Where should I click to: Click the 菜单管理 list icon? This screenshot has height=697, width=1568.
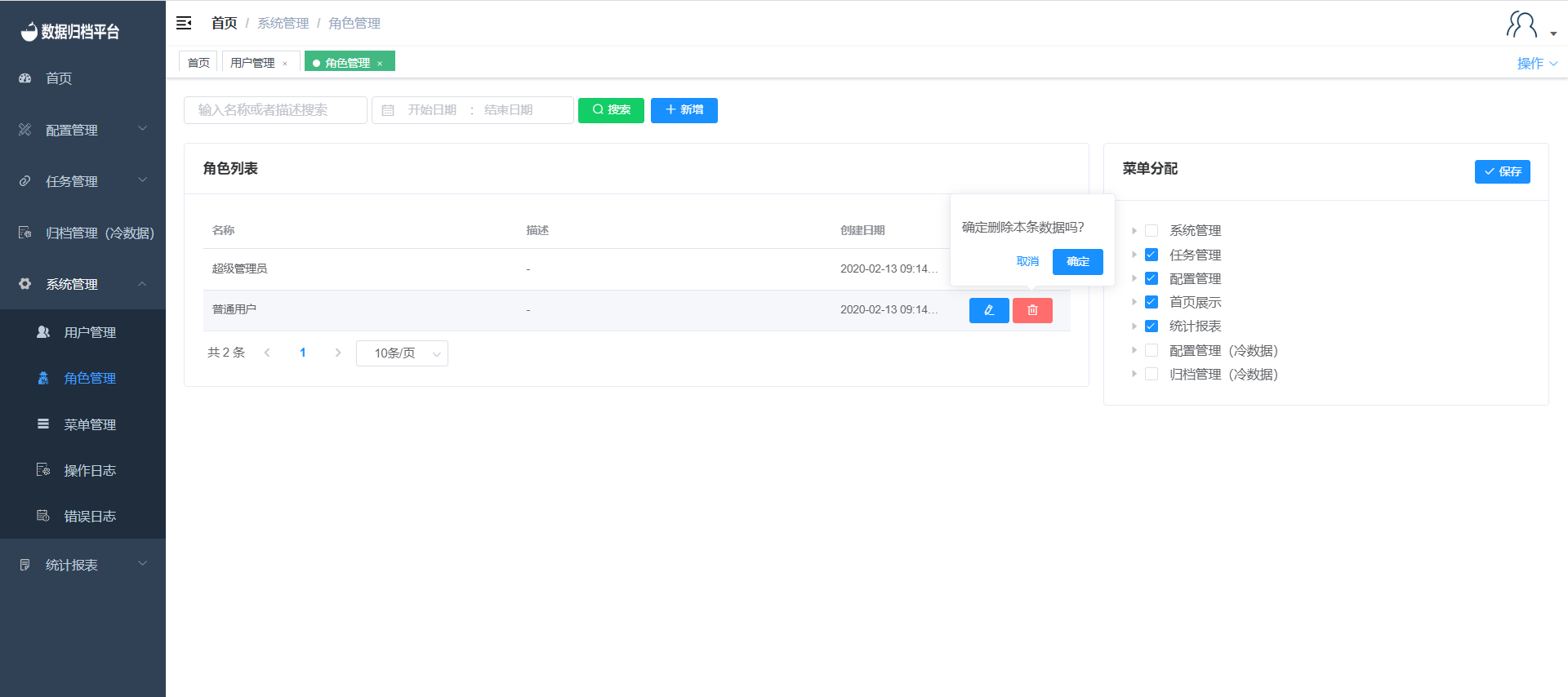(x=43, y=424)
